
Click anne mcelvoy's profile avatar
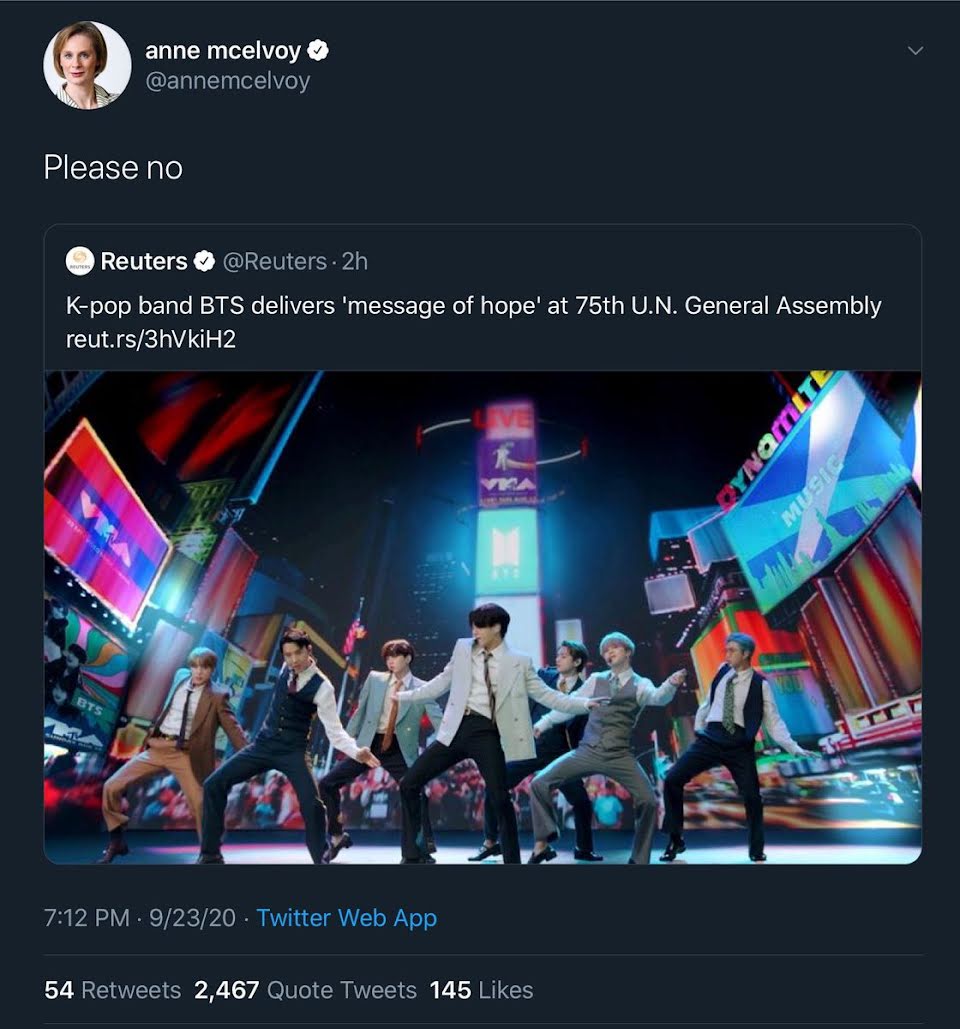click(87, 65)
